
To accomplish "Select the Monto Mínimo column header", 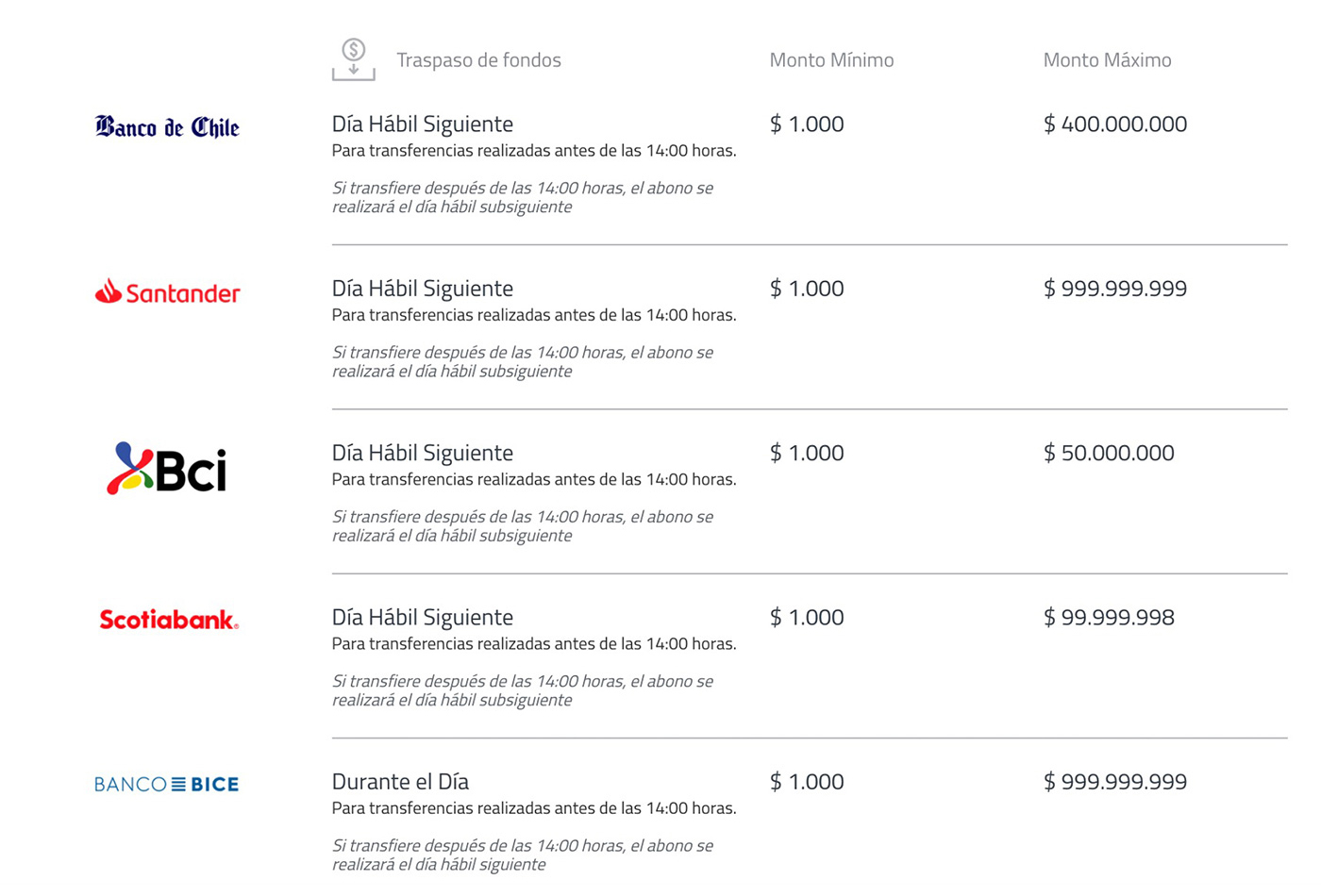I will (831, 60).
